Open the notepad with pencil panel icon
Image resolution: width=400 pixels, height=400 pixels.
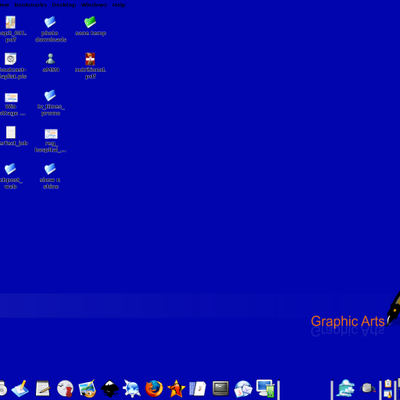coord(43,389)
